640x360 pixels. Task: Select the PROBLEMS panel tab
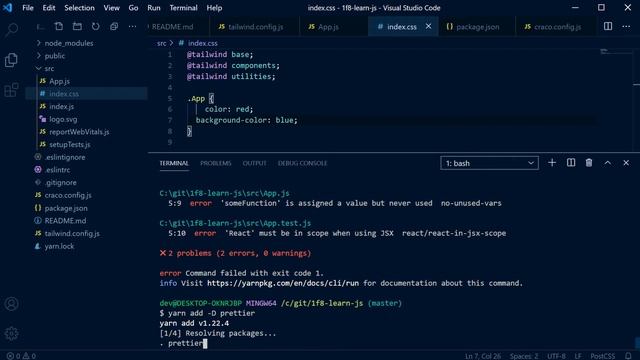(216, 163)
